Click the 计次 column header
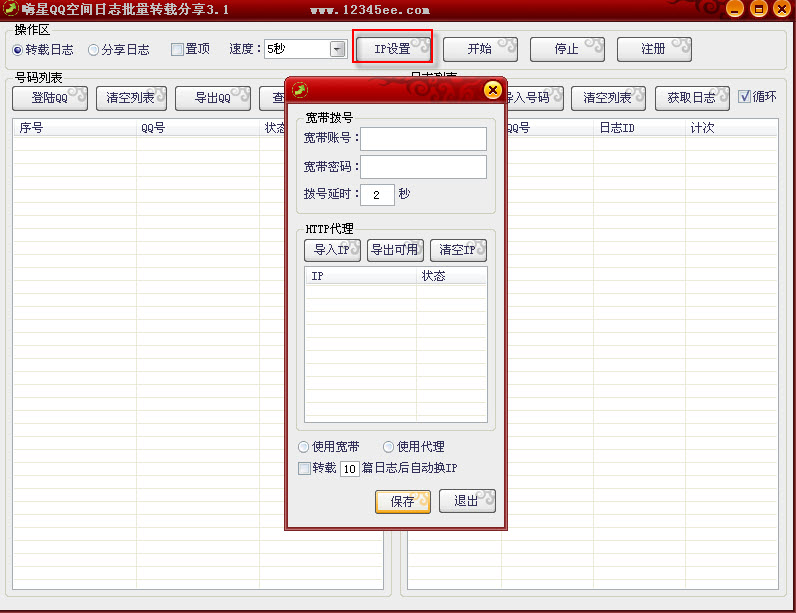 (731, 128)
